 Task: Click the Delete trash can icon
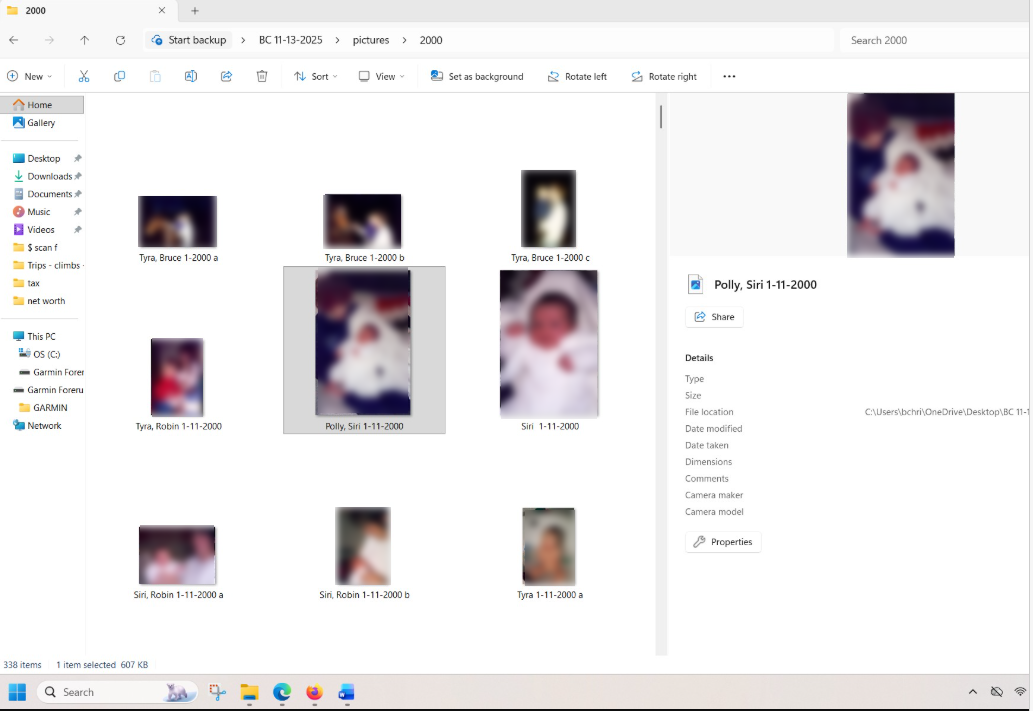coord(262,76)
